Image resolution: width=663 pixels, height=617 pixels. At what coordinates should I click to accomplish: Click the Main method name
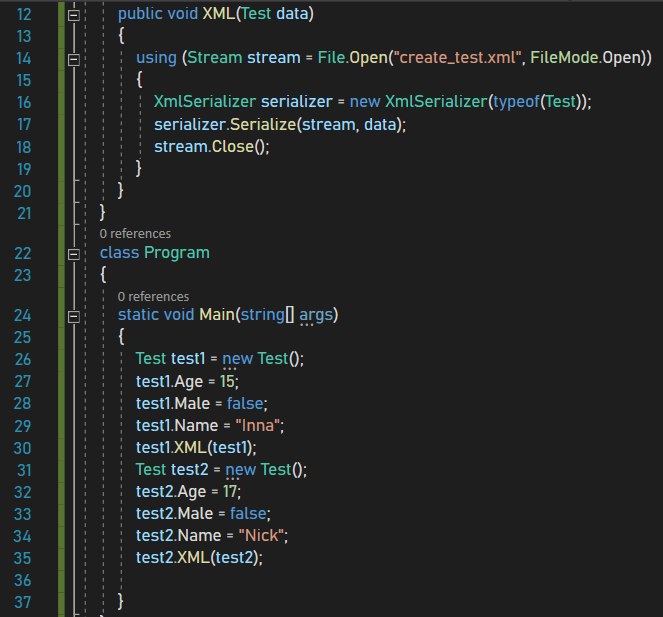coord(217,315)
